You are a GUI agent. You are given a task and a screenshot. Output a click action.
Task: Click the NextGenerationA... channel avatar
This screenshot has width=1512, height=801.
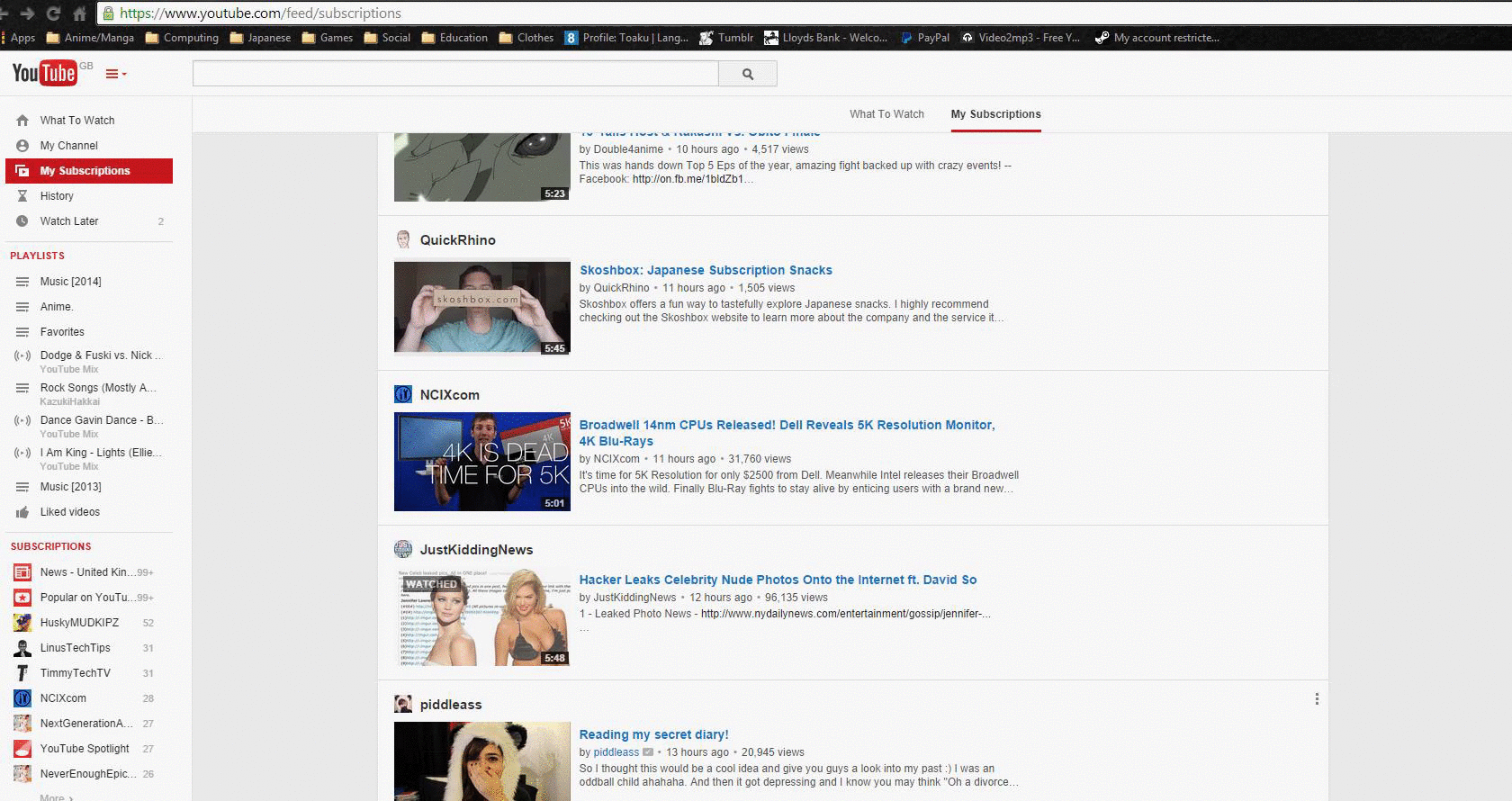click(x=22, y=724)
